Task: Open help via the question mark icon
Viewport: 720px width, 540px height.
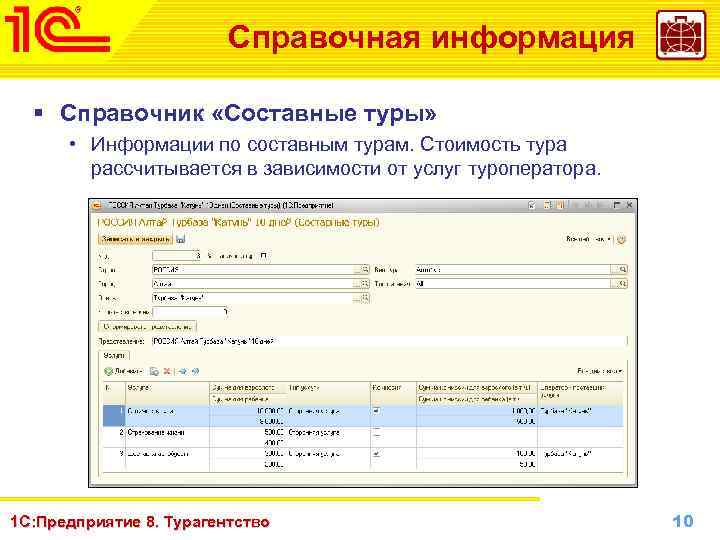Action: tap(621, 239)
